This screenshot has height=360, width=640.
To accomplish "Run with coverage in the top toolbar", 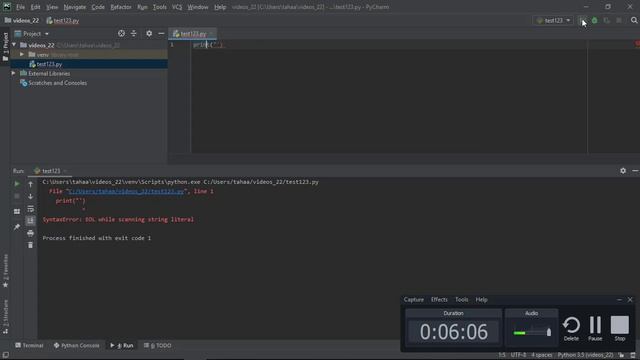I will [607, 20].
